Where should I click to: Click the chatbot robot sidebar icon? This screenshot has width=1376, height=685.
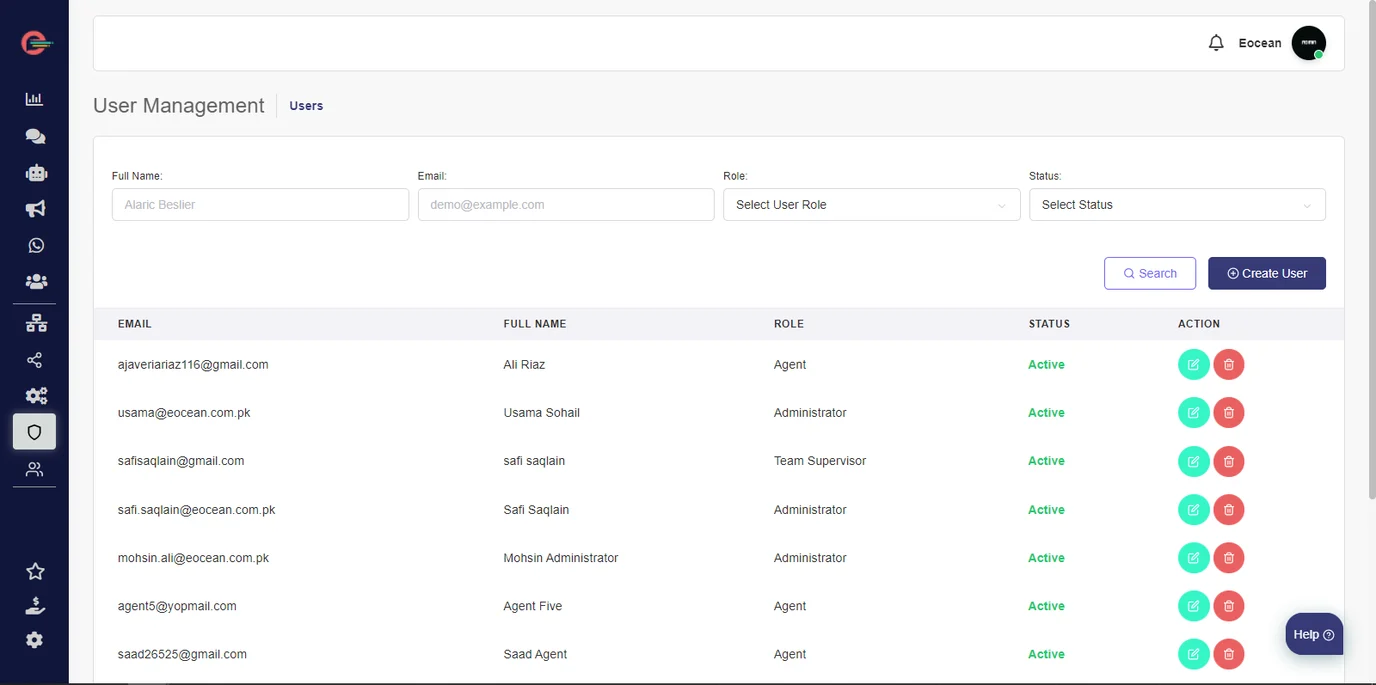click(36, 173)
